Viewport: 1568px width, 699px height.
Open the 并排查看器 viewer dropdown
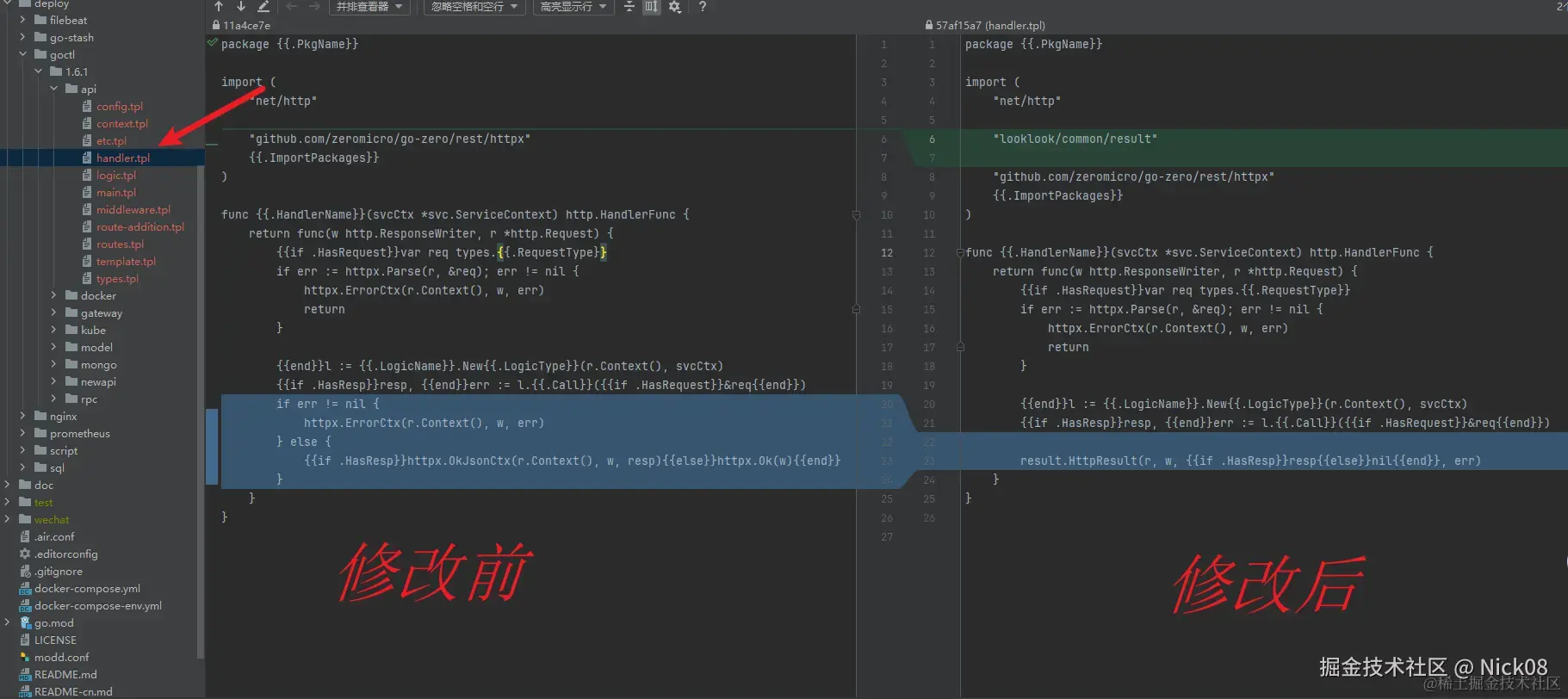pos(369,6)
